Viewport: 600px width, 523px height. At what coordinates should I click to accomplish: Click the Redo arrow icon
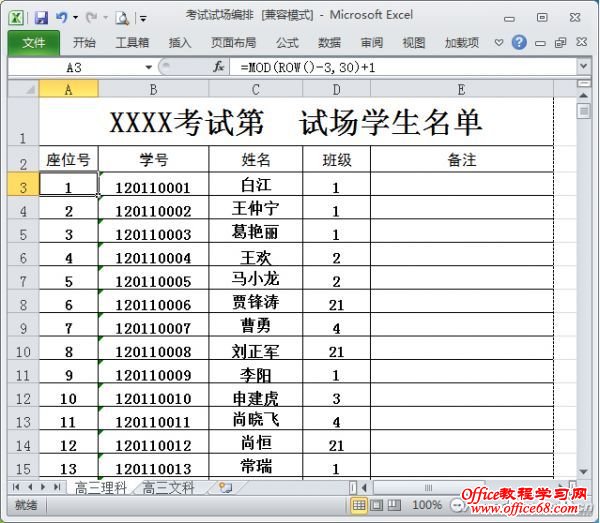91,17
